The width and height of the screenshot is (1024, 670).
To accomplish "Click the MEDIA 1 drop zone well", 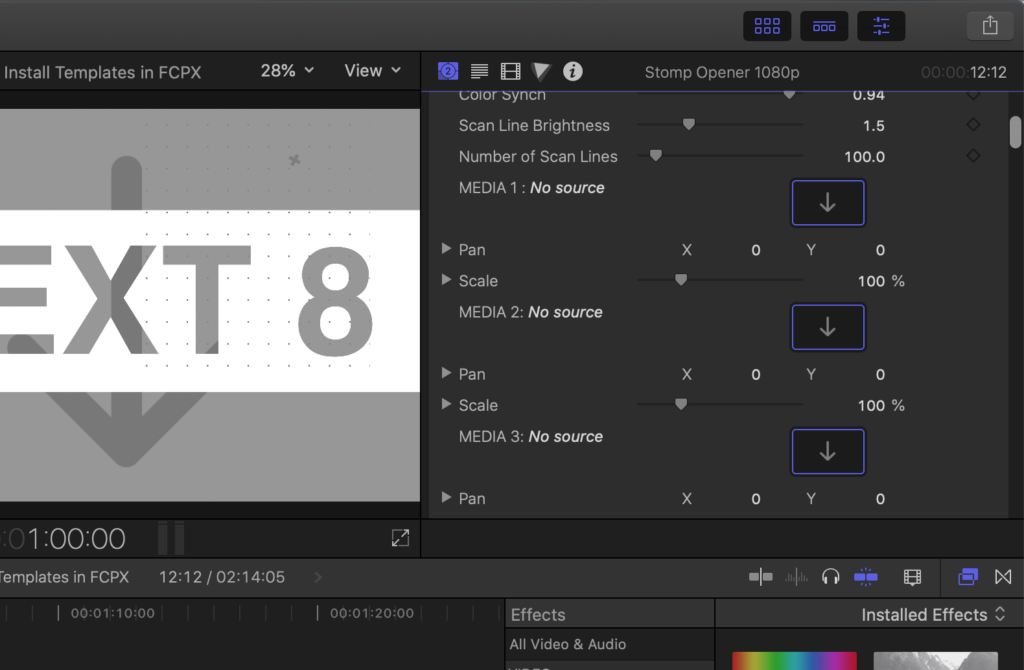I will click(827, 202).
